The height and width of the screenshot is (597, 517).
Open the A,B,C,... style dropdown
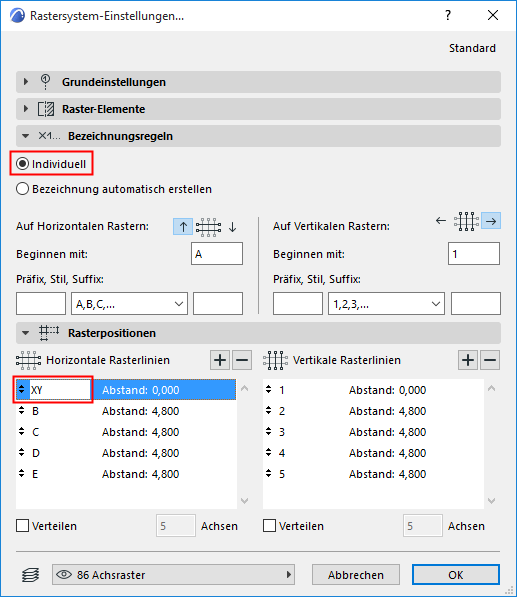pos(129,303)
